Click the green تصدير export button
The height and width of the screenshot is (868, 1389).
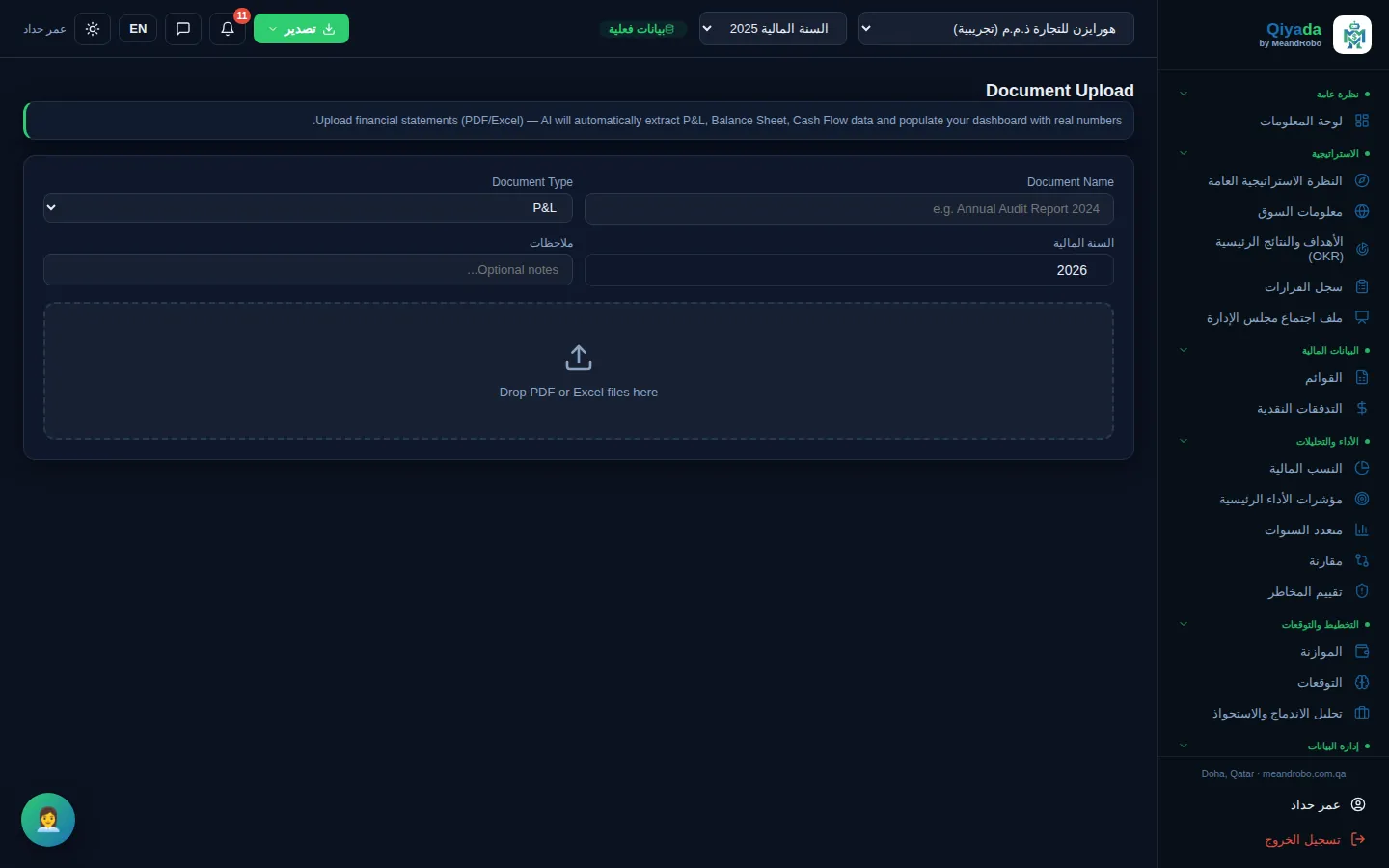click(301, 29)
